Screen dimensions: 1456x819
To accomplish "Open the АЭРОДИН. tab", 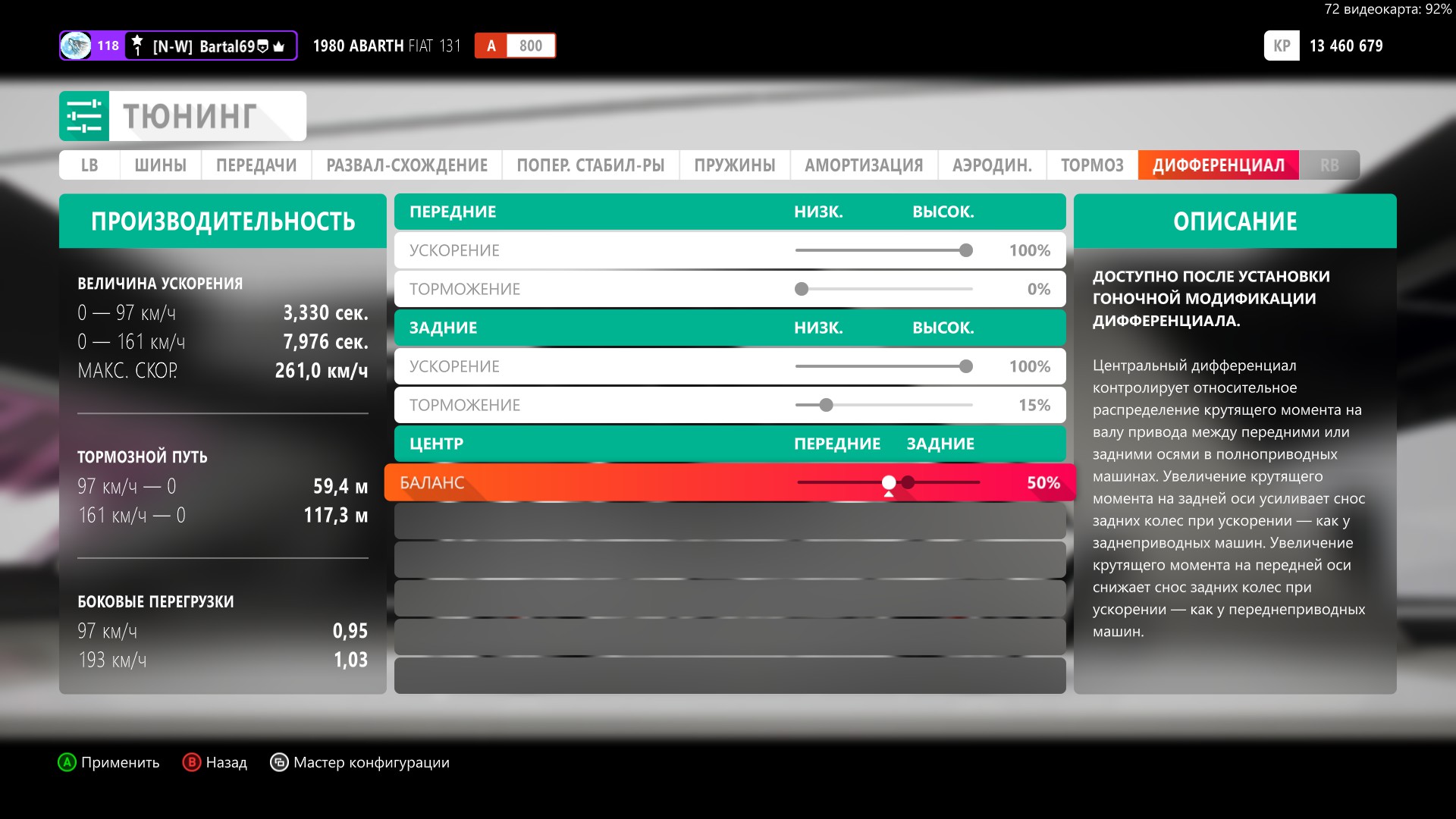I will click(x=992, y=165).
